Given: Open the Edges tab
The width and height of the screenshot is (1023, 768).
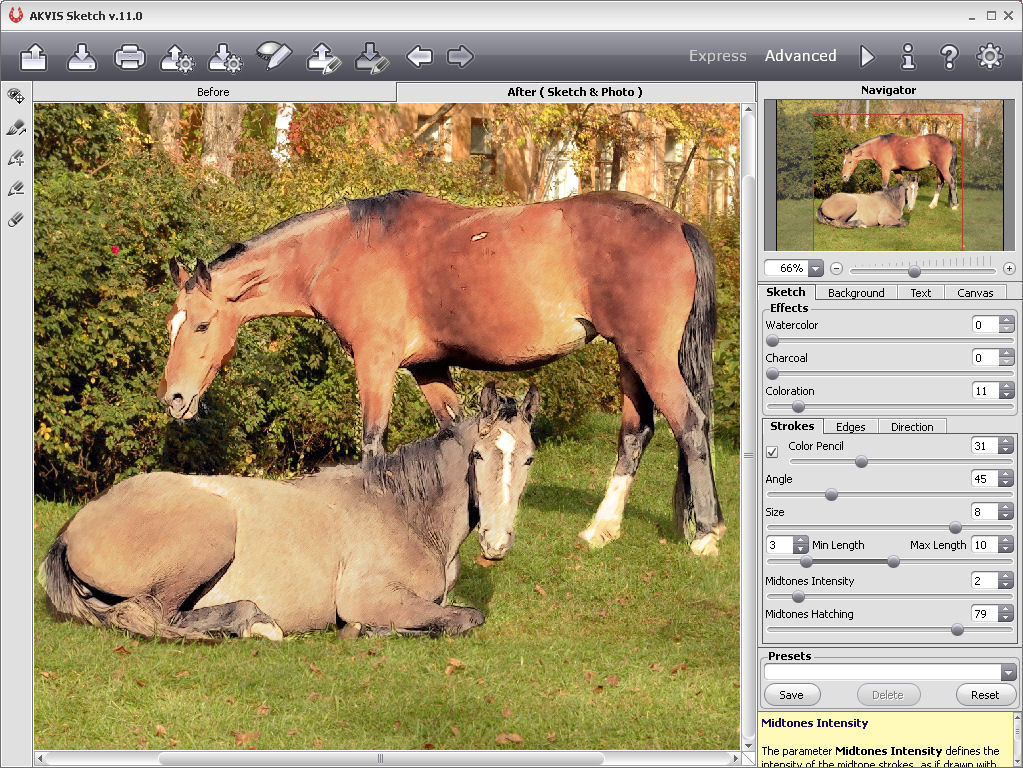Looking at the screenshot, I should coord(850,427).
